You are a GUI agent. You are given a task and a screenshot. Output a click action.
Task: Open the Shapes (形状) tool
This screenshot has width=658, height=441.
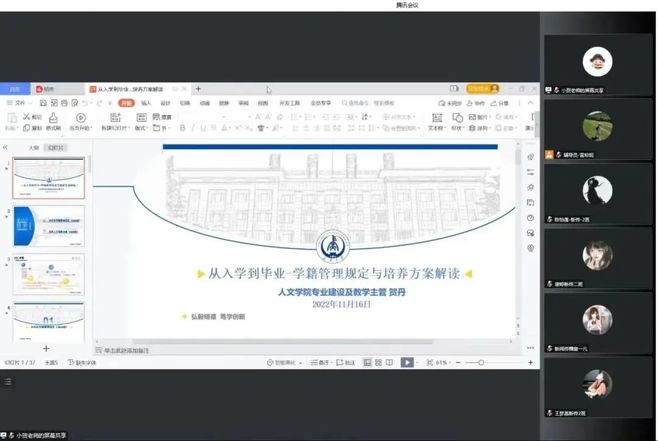pyautogui.click(x=458, y=121)
